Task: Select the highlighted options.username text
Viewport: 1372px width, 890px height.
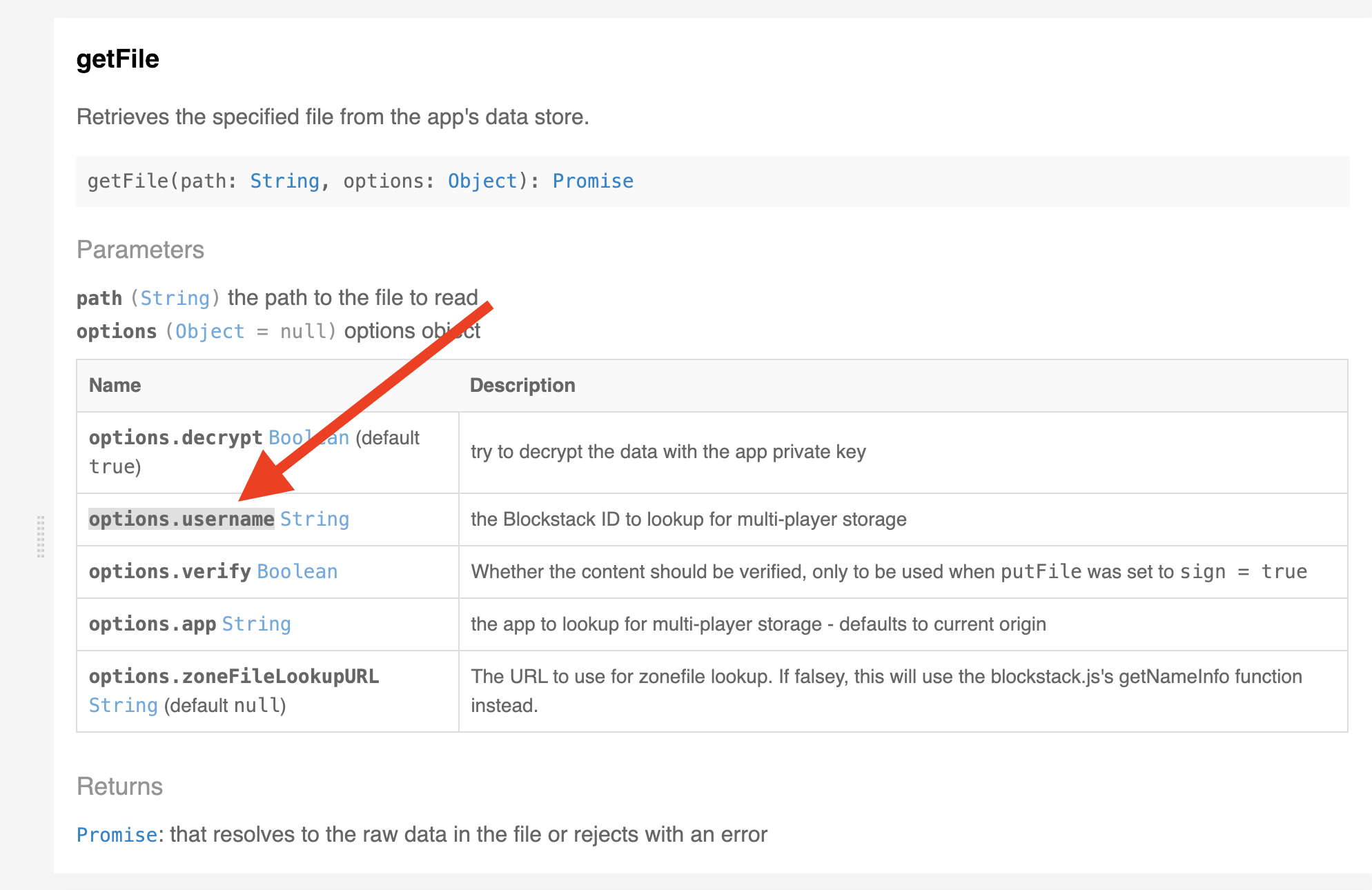Action: point(181,519)
